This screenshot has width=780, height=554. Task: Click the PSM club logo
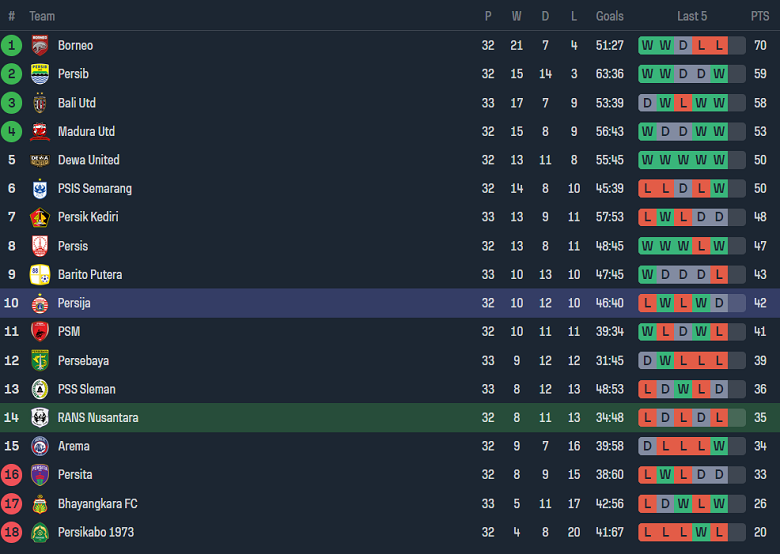(x=40, y=332)
